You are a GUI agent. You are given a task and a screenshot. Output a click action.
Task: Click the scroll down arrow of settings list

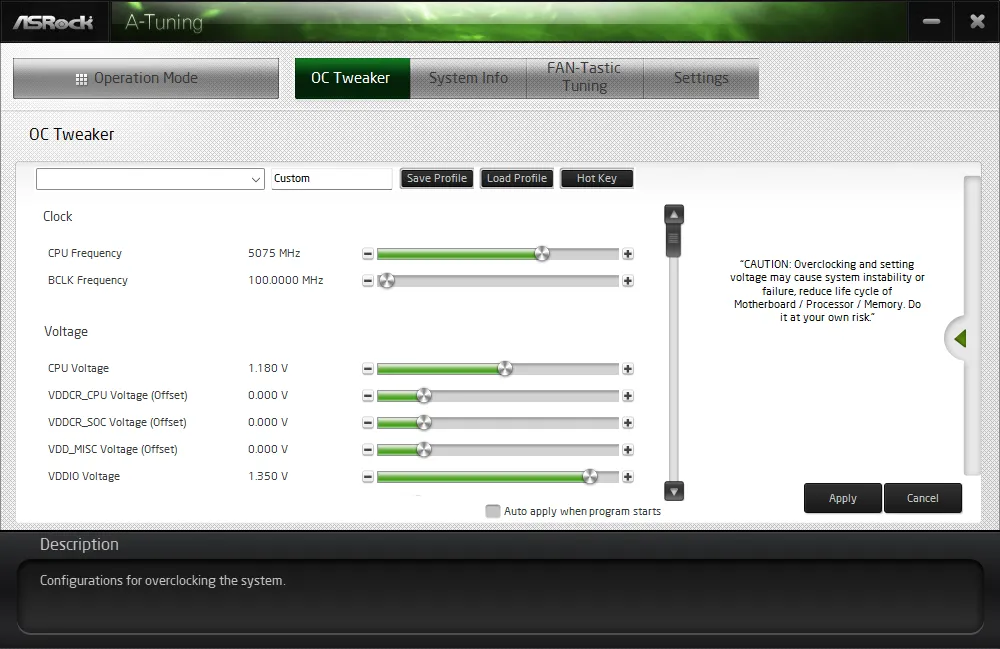pyautogui.click(x=673, y=491)
